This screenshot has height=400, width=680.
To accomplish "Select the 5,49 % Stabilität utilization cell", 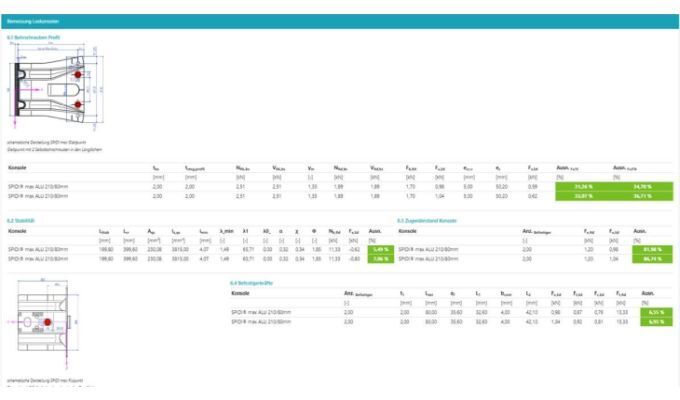I will [377, 249].
